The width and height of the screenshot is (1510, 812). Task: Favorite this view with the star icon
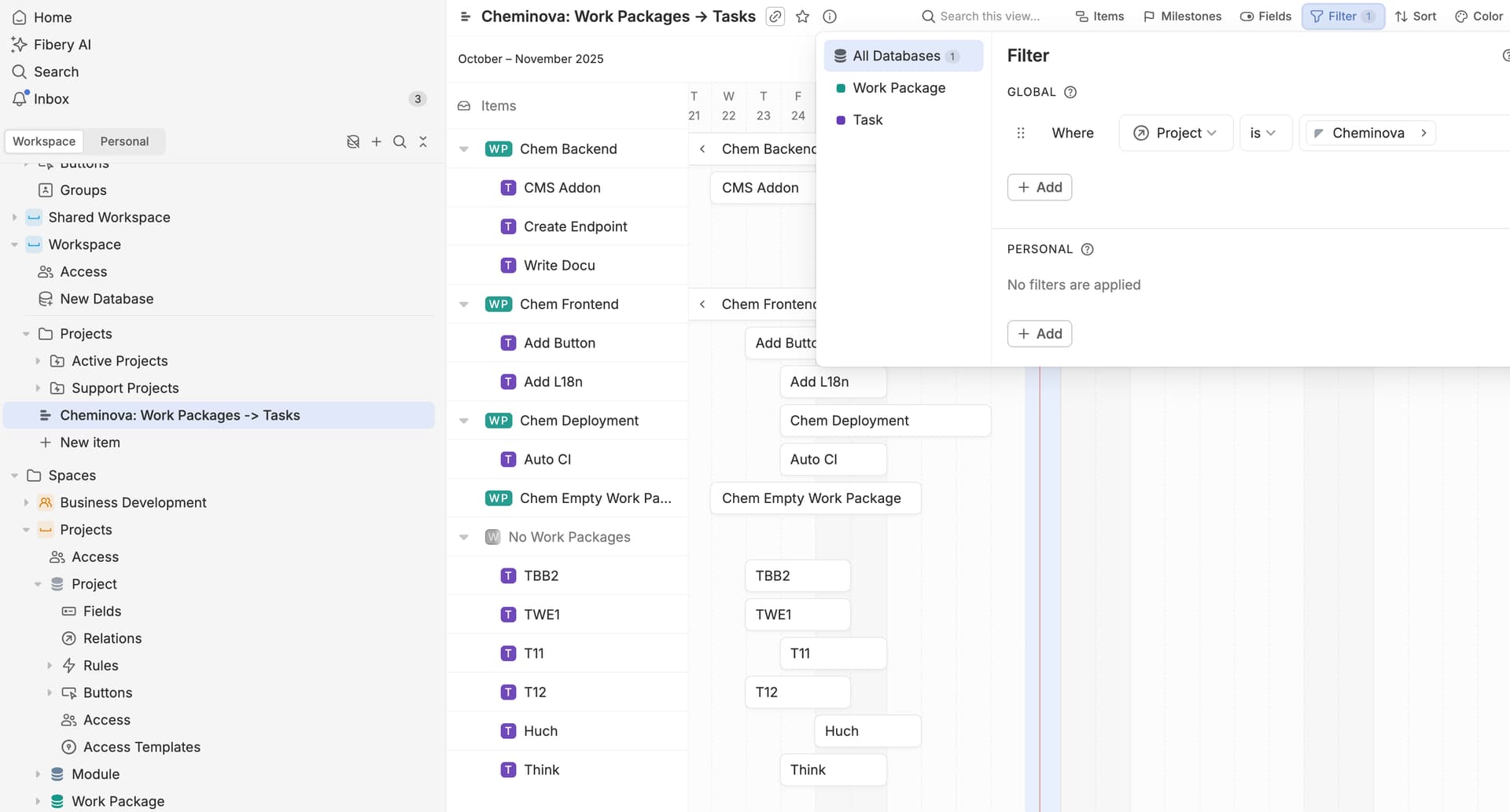click(x=802, y=17)
